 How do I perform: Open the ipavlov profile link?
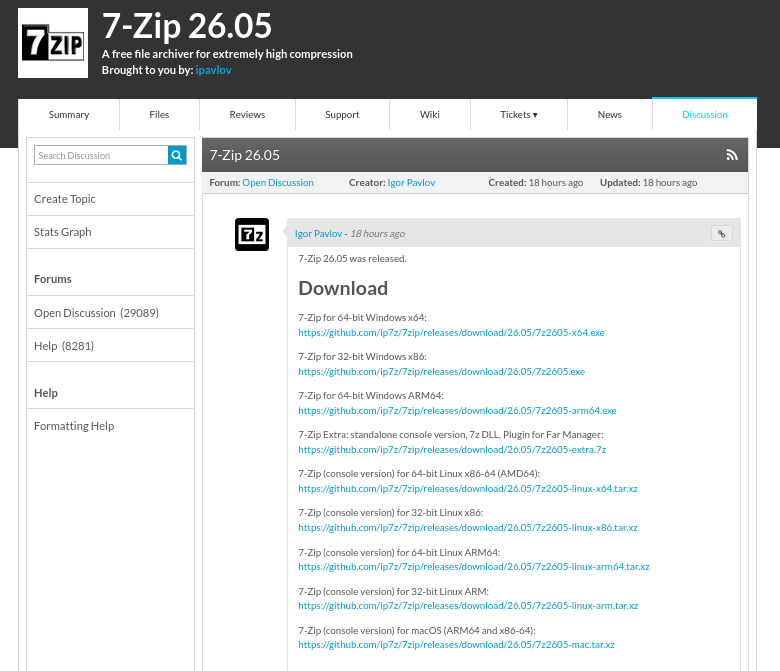213,70
